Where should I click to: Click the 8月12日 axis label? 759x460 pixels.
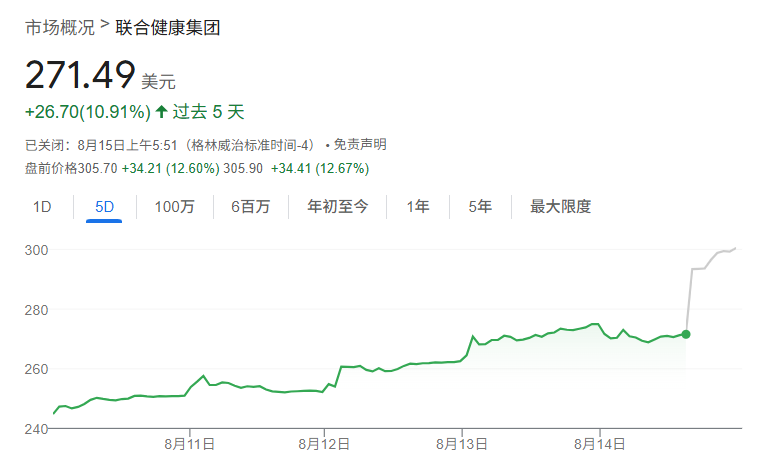click(x=324, y=444)
